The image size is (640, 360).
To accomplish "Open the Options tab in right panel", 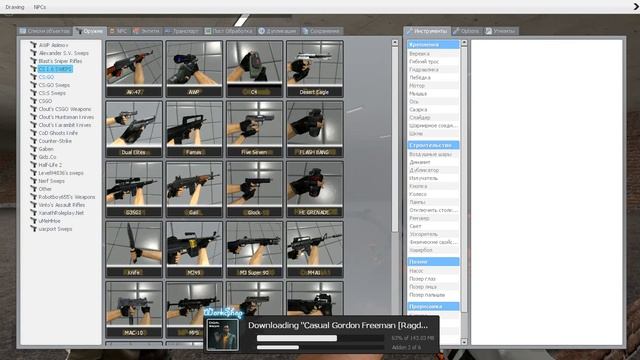I will [x=466, y=31].
